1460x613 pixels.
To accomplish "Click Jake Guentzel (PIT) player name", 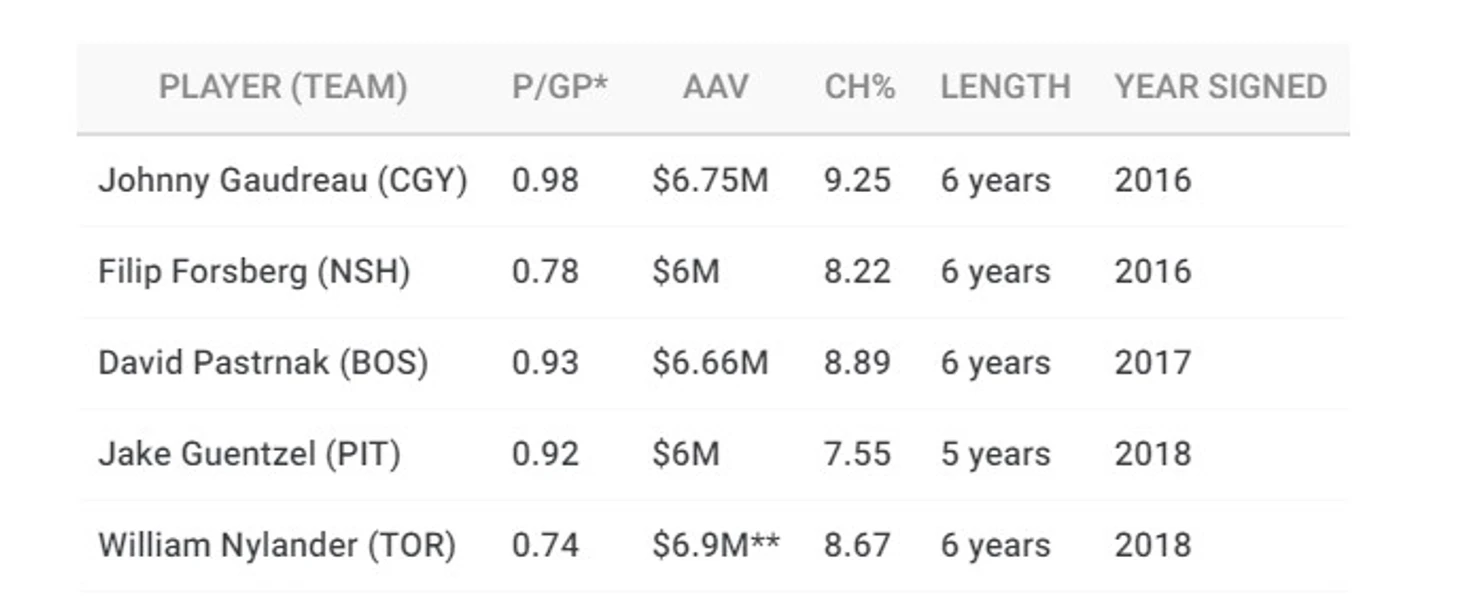I will (249, 454).
